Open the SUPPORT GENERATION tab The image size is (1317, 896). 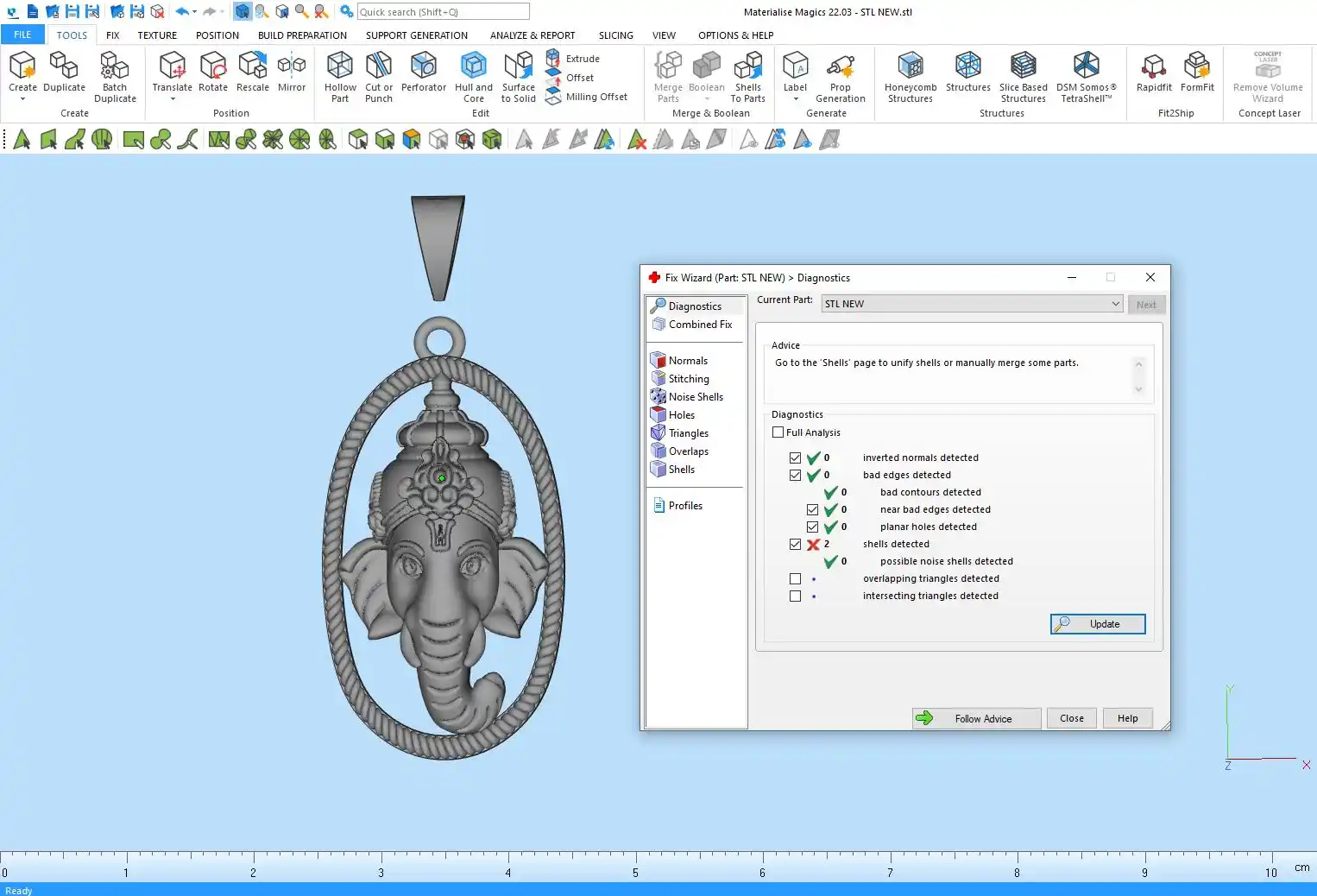click(416, 35)
